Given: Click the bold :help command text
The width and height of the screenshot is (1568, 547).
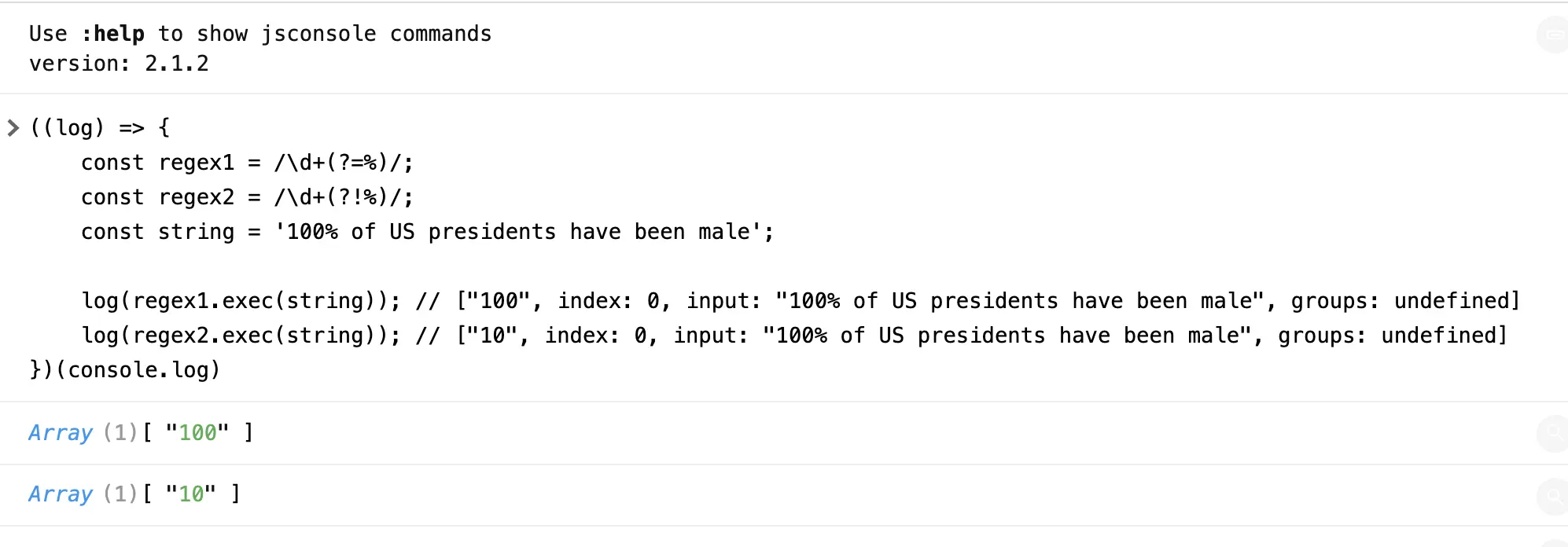Looking at the screenshot, I should pos(112,34).
